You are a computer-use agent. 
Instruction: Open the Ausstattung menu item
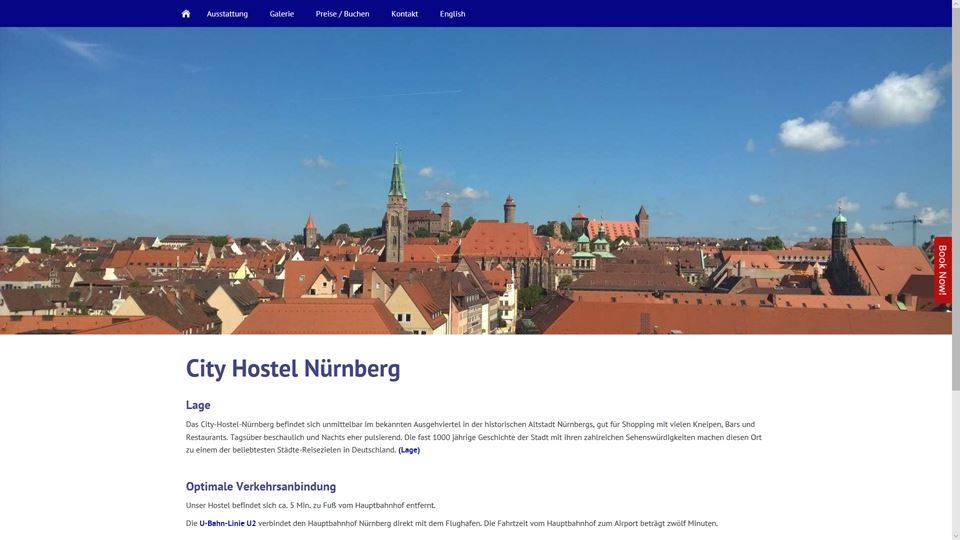click(227, 14)
